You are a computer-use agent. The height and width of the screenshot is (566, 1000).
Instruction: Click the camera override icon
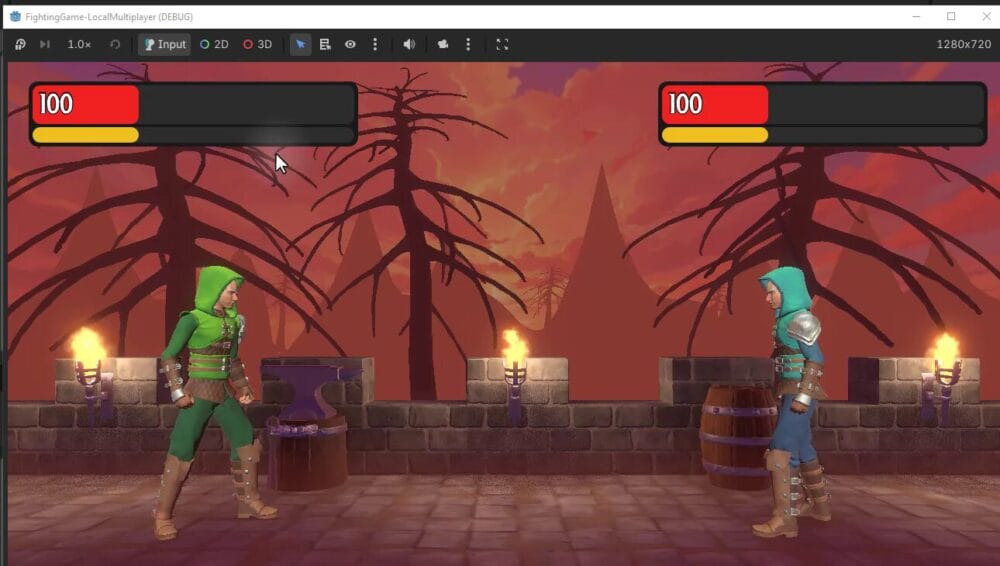point(443,44)
